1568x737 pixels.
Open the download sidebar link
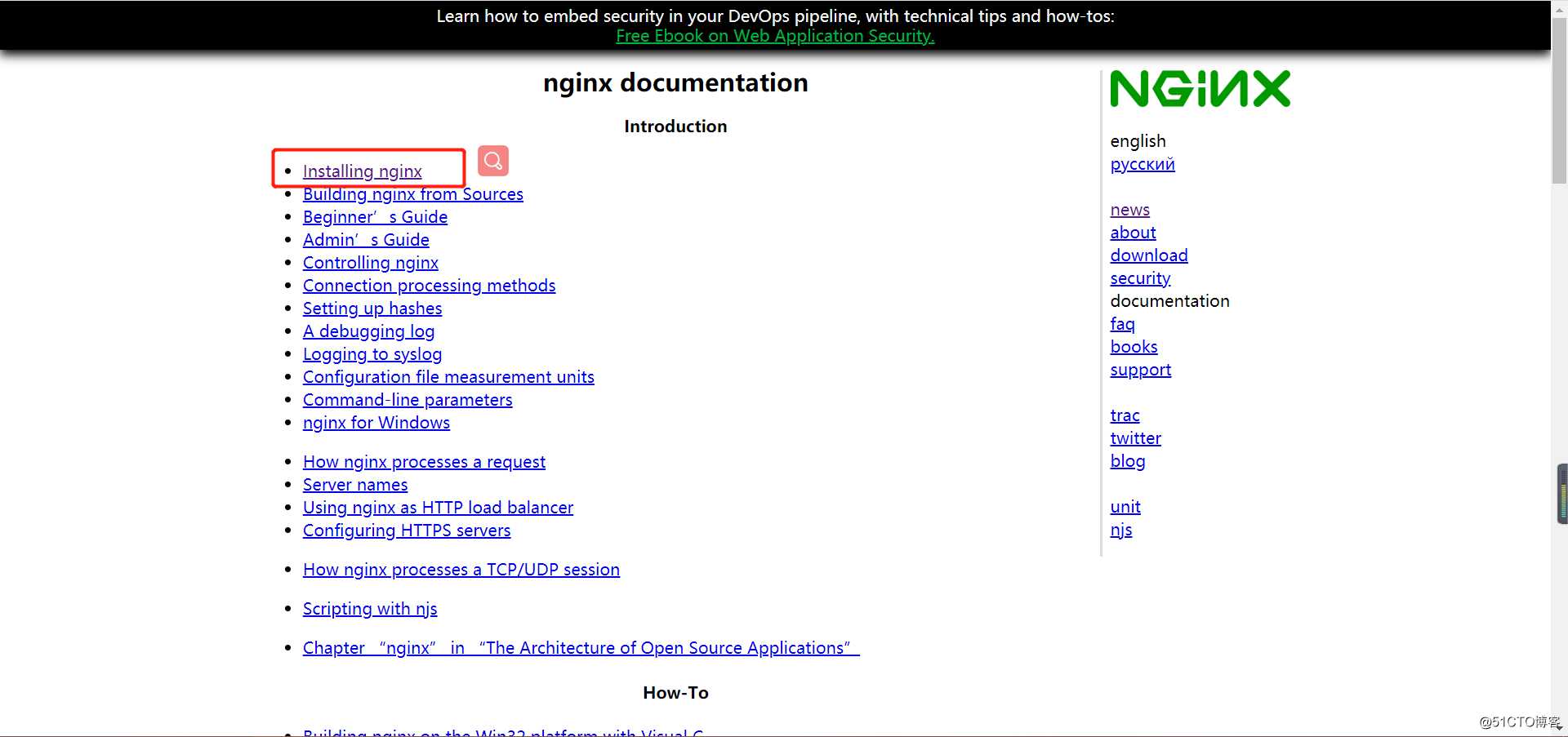[x=1149, y=255]
